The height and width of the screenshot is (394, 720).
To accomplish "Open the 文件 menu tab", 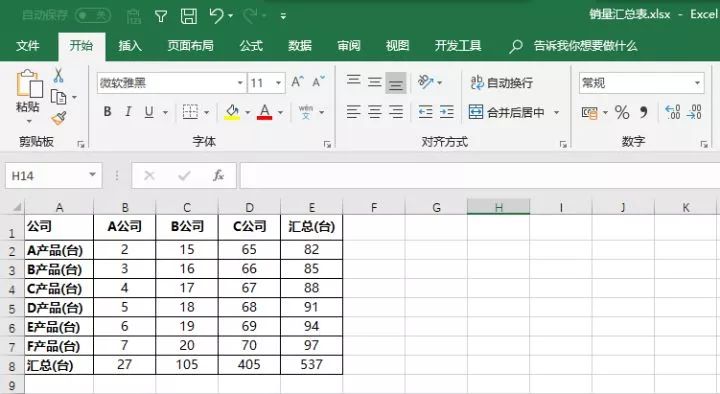I will (28, 45).
